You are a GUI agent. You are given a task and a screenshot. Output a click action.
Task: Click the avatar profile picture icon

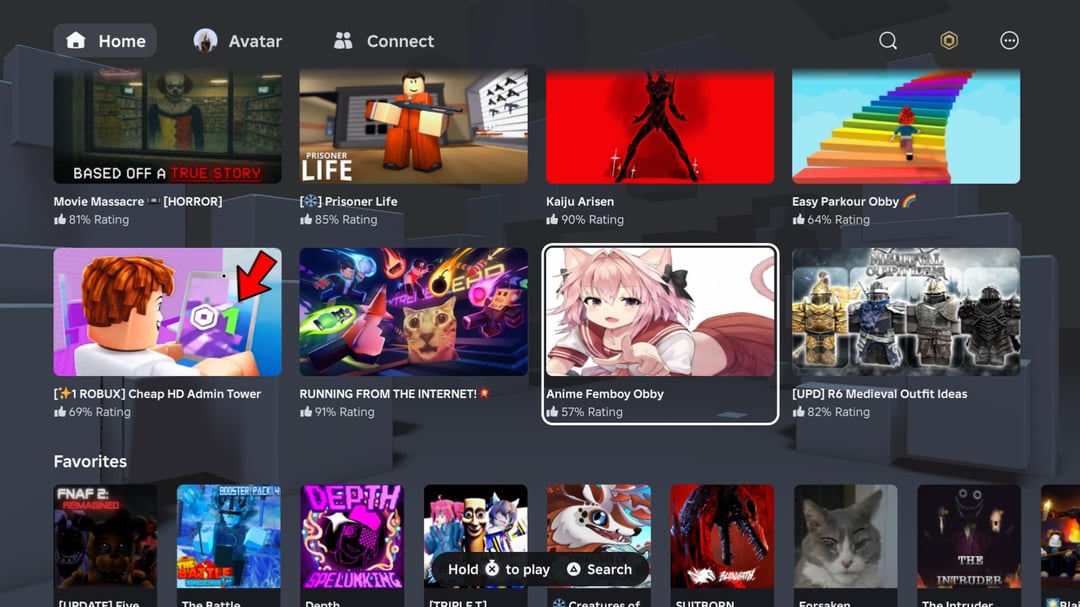click(205, 41)
